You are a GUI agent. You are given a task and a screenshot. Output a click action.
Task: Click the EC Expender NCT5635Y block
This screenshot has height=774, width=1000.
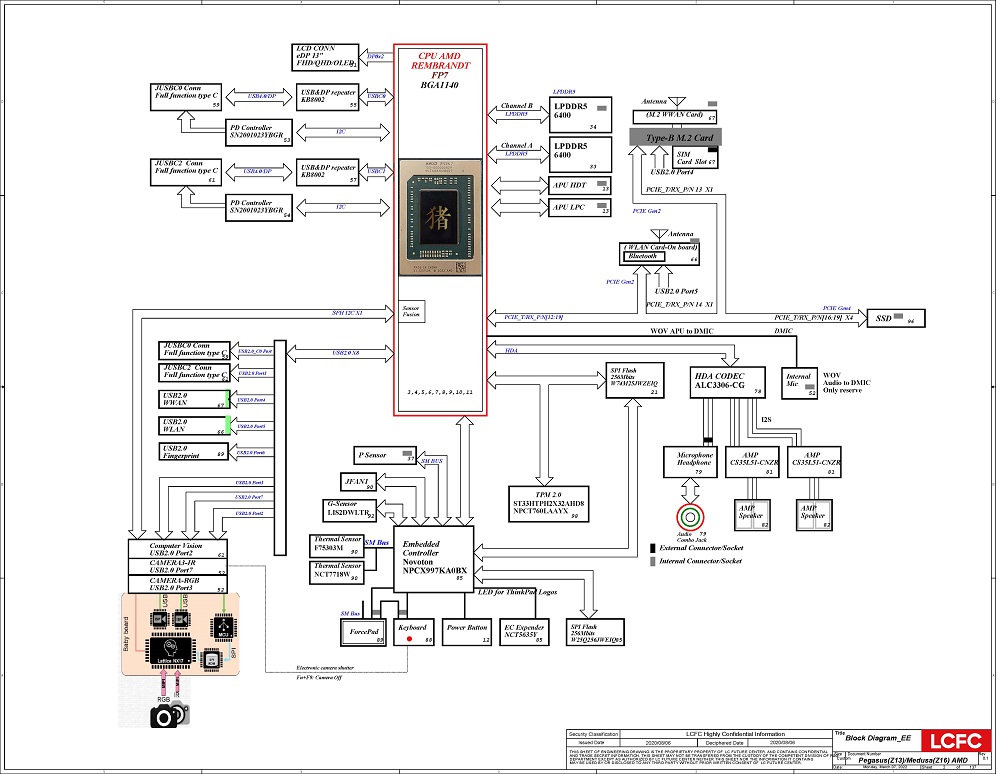click(524, 632)
